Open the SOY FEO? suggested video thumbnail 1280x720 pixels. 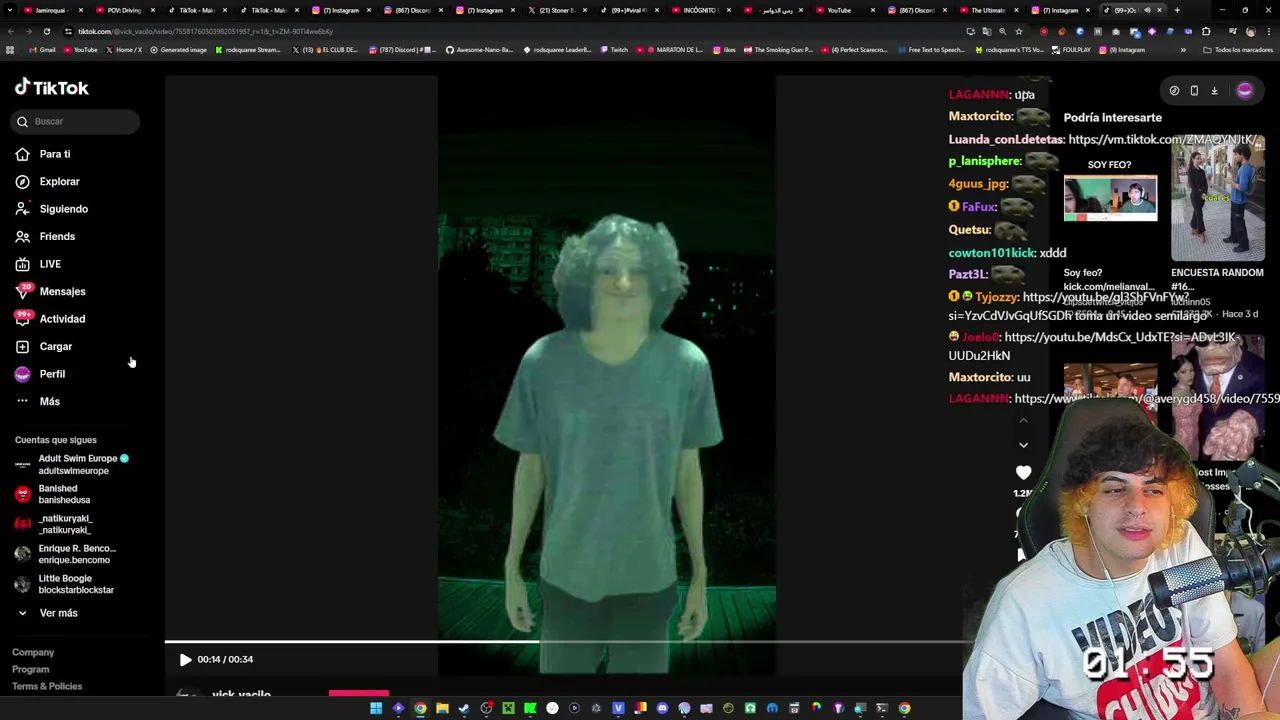pos(1110,198)
